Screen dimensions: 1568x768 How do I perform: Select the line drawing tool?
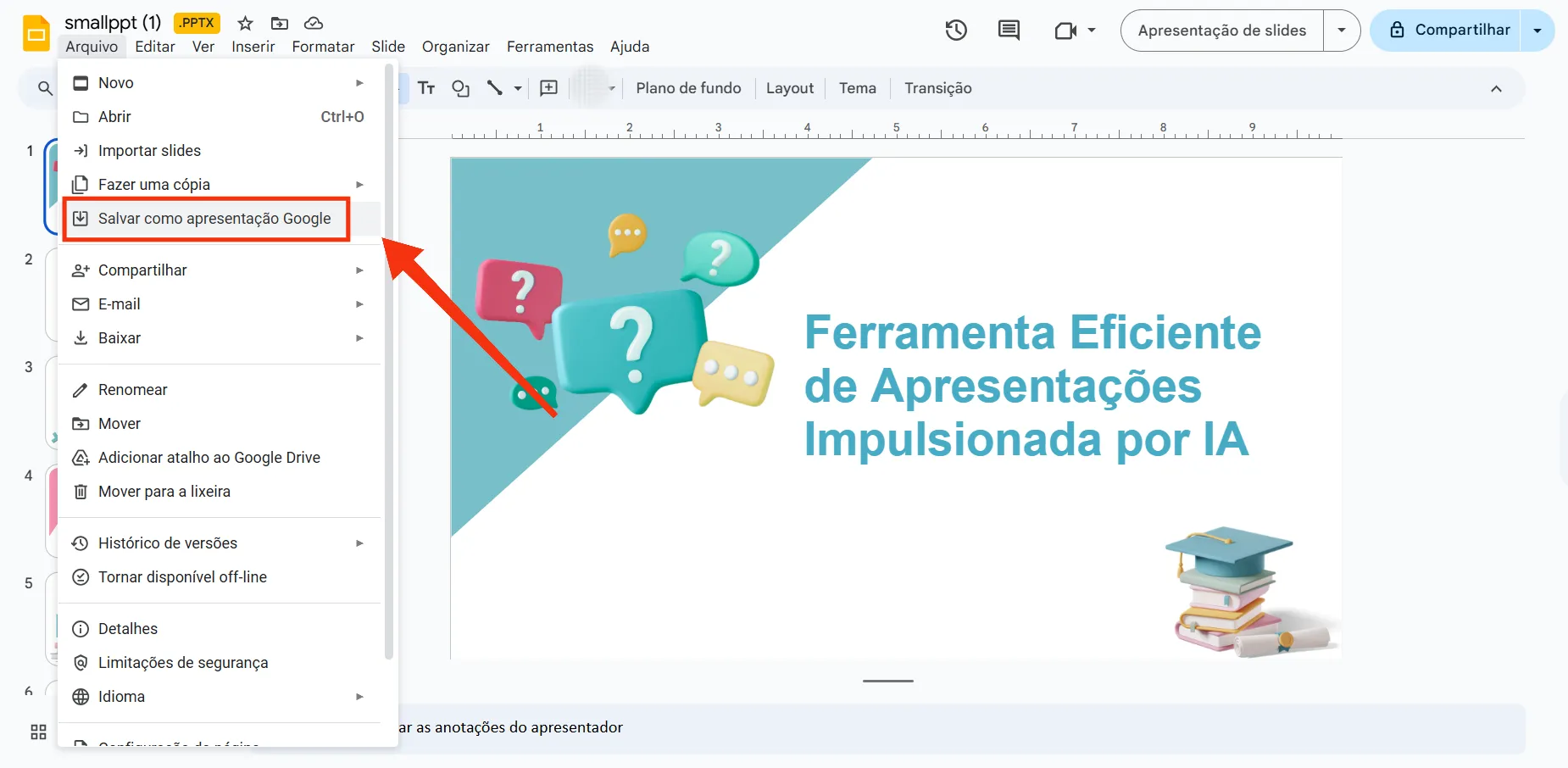pyautogui.click(x=496, y=87)
